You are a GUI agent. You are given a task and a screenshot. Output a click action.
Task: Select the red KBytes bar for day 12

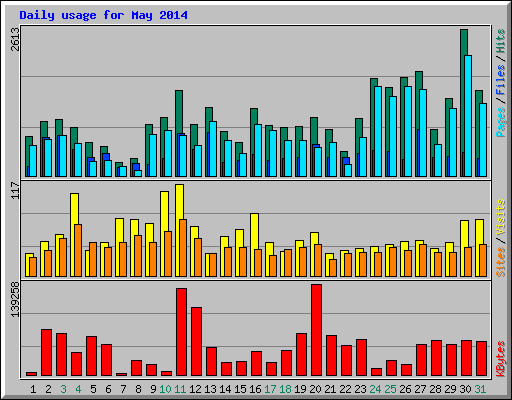coord(196,342)
